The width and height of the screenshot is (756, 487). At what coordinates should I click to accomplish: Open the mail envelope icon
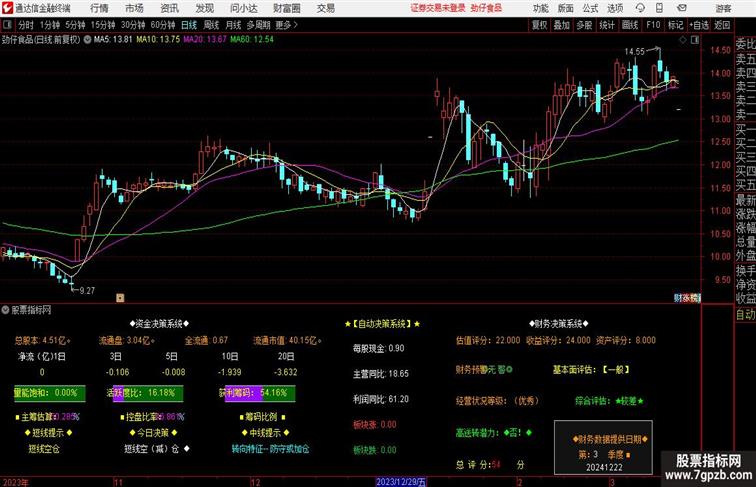(x=682, y=8)
